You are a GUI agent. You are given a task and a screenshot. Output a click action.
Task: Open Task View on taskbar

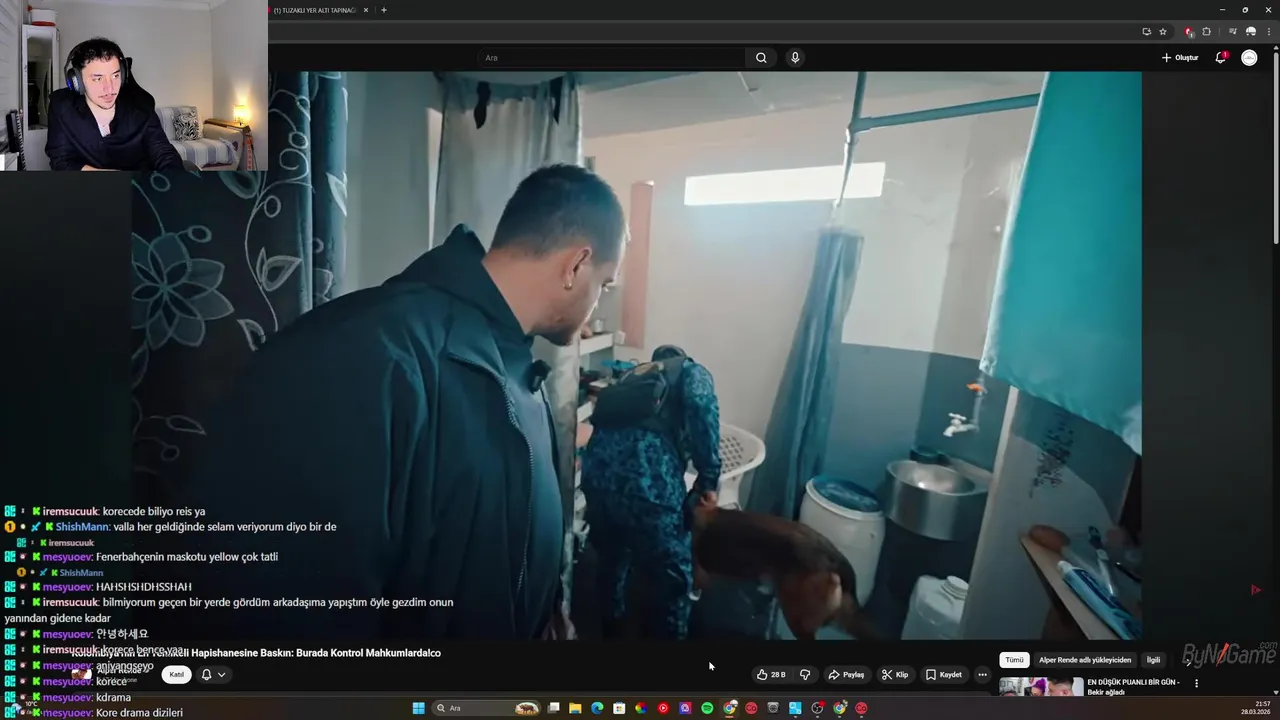click(x=553, y=708)
